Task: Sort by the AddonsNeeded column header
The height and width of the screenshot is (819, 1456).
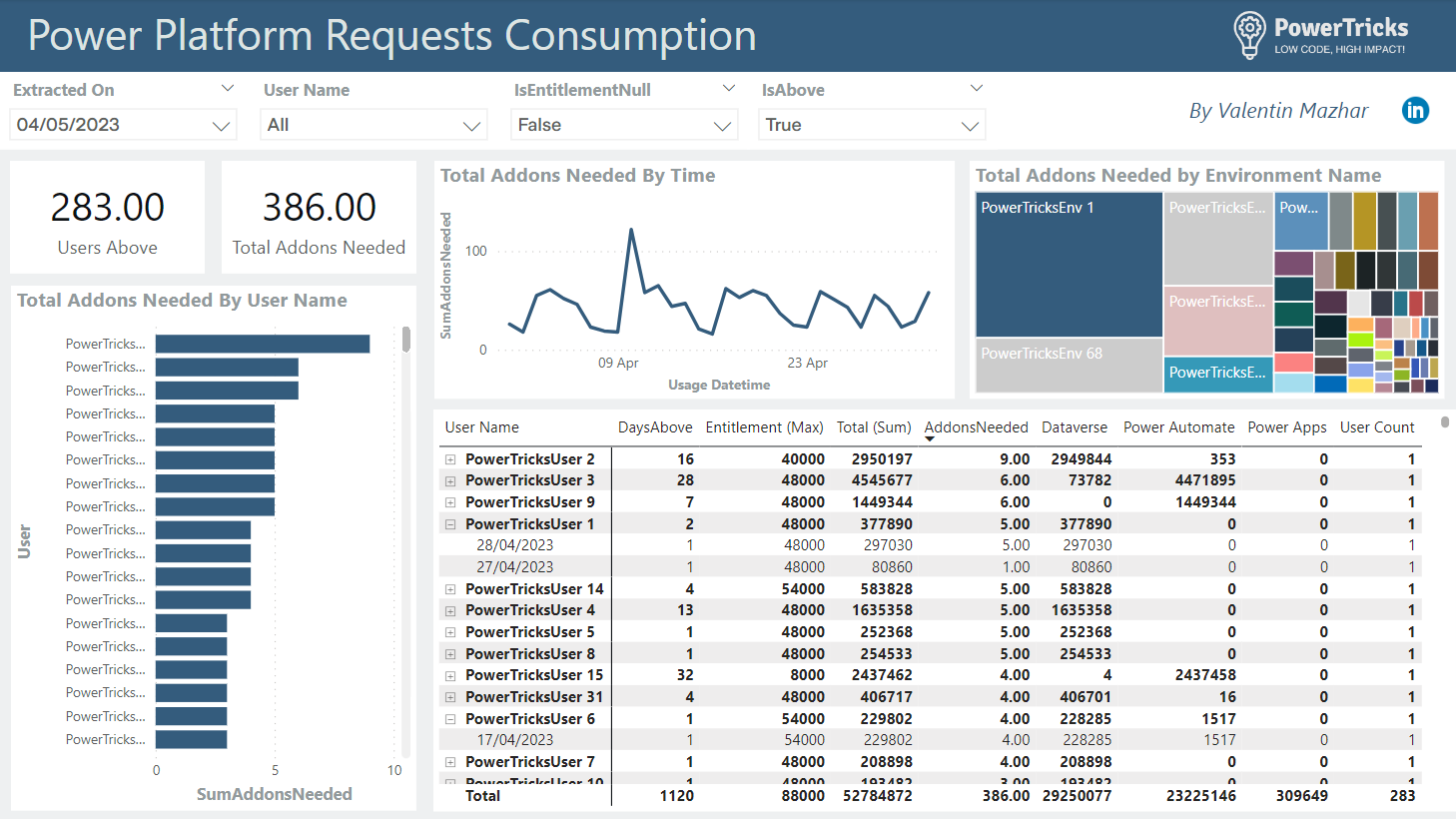Action: click(x=976, y=427)
